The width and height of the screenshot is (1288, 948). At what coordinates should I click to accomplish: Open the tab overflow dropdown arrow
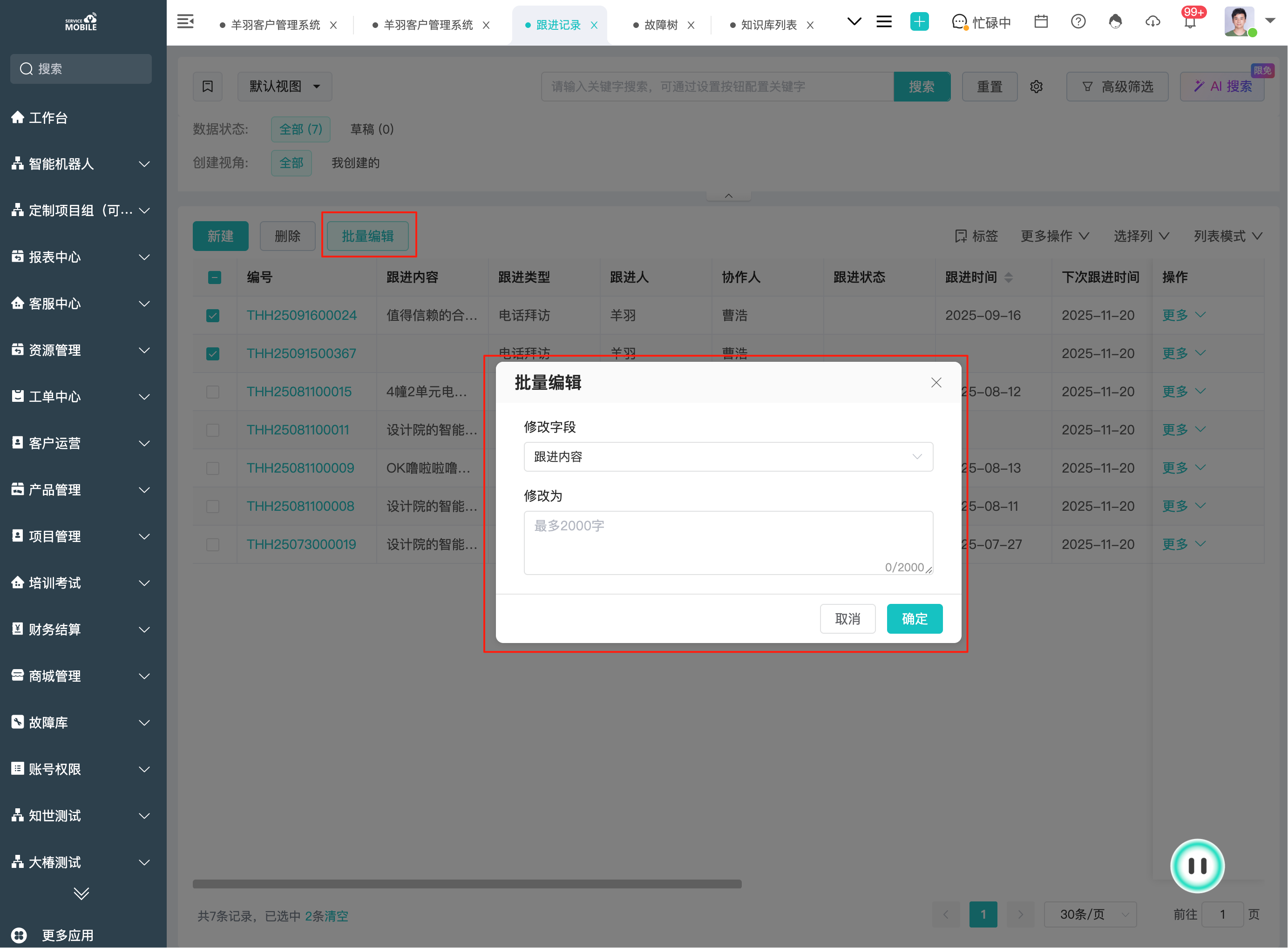tap(854, 22)
